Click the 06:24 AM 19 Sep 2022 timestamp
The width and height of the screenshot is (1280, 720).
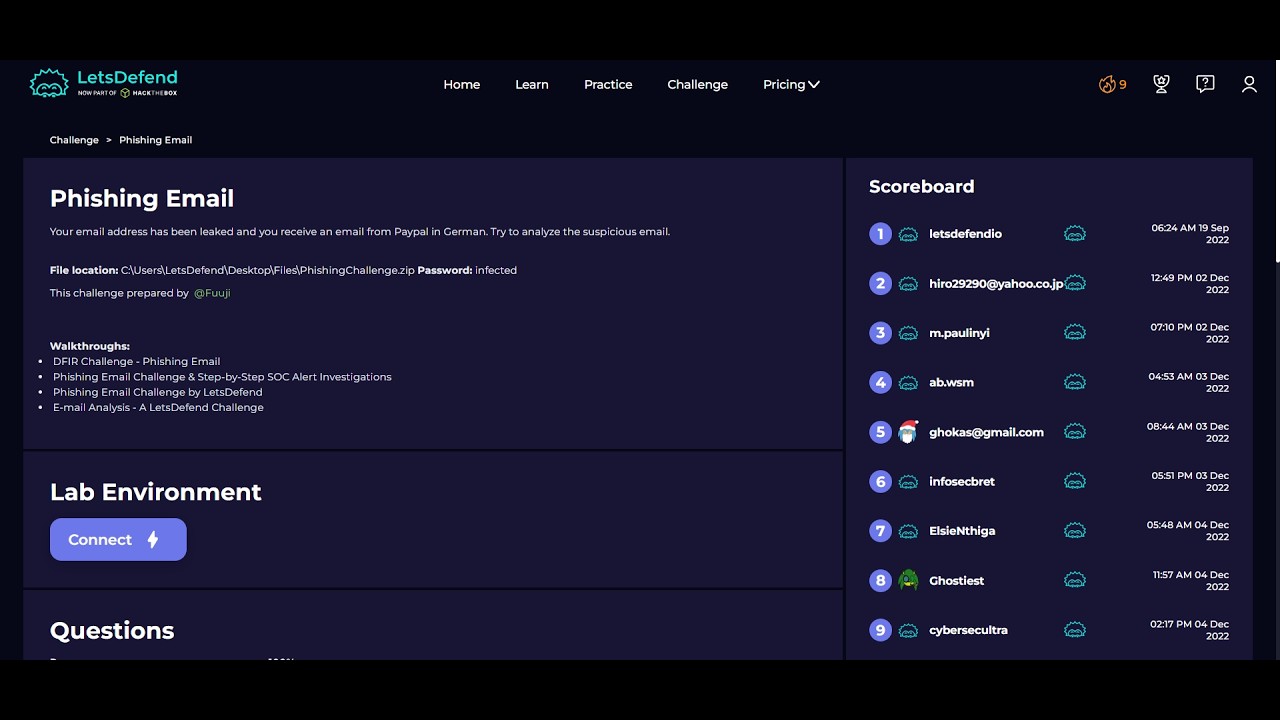click(x=1190, y=234)
